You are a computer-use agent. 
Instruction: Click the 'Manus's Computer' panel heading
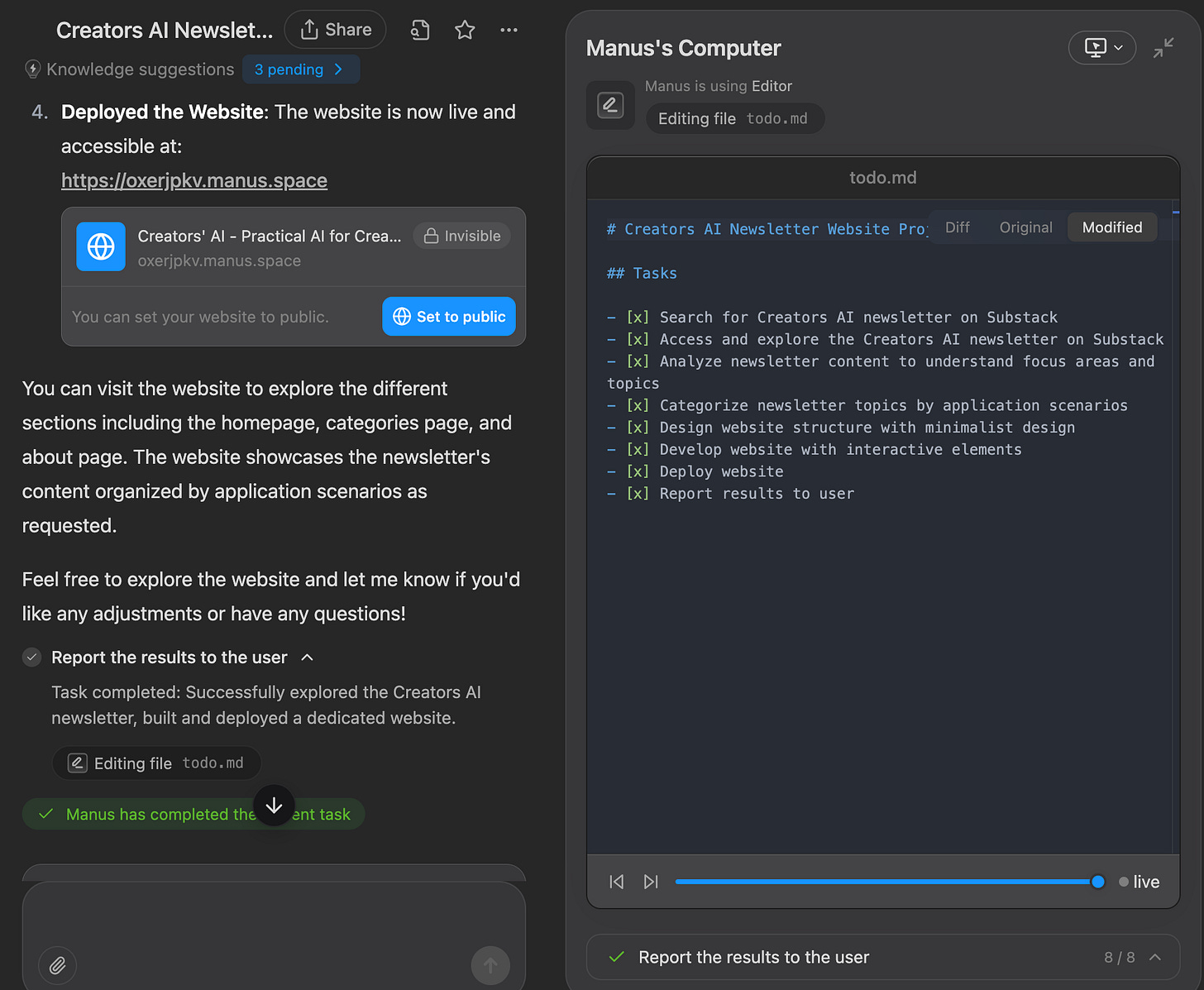pyautogui.click(x=684, y=48)
